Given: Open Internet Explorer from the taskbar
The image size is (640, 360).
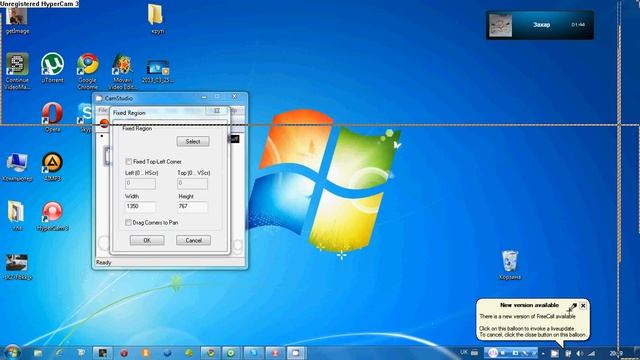Looking at the screenshot, I should click(x=59, y=353).
